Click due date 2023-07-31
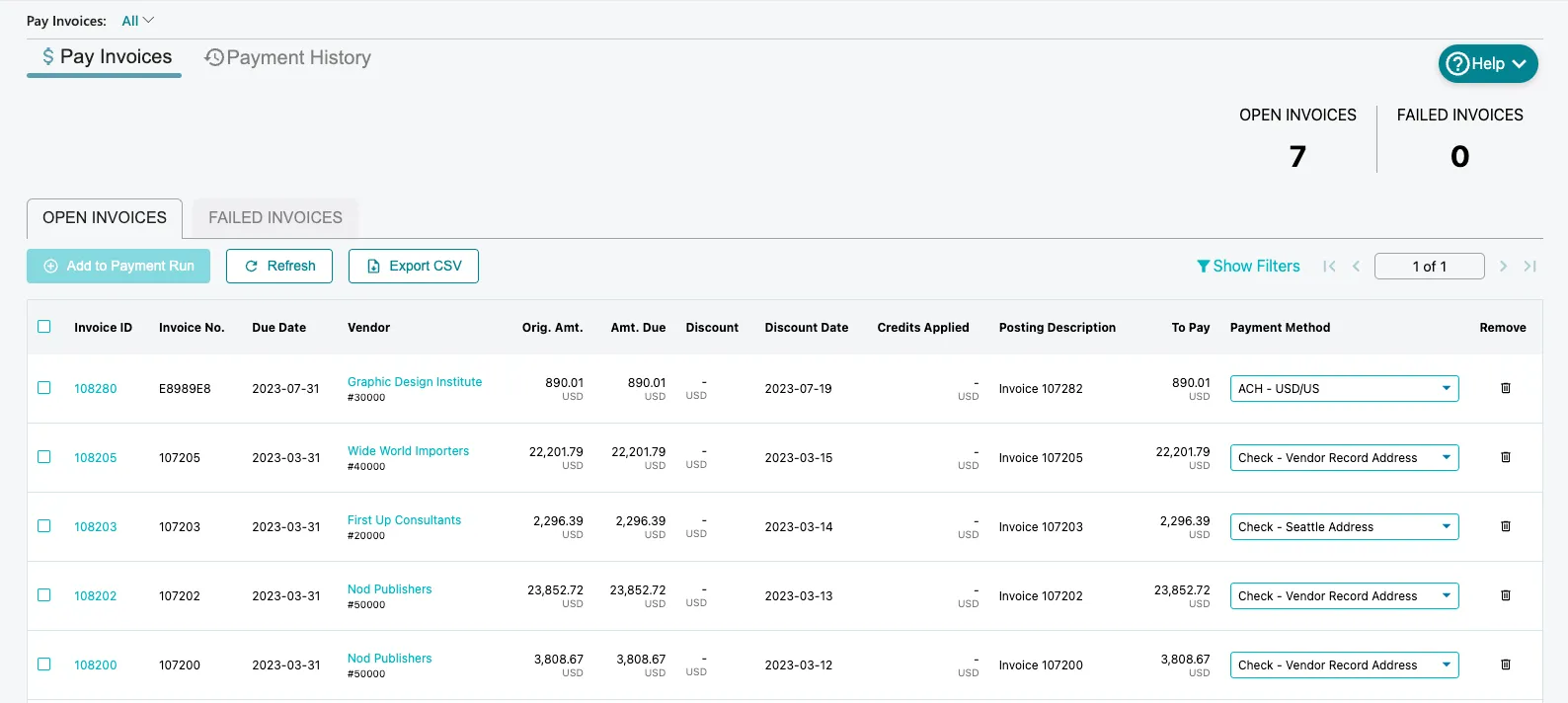 [x=285, y=389]
